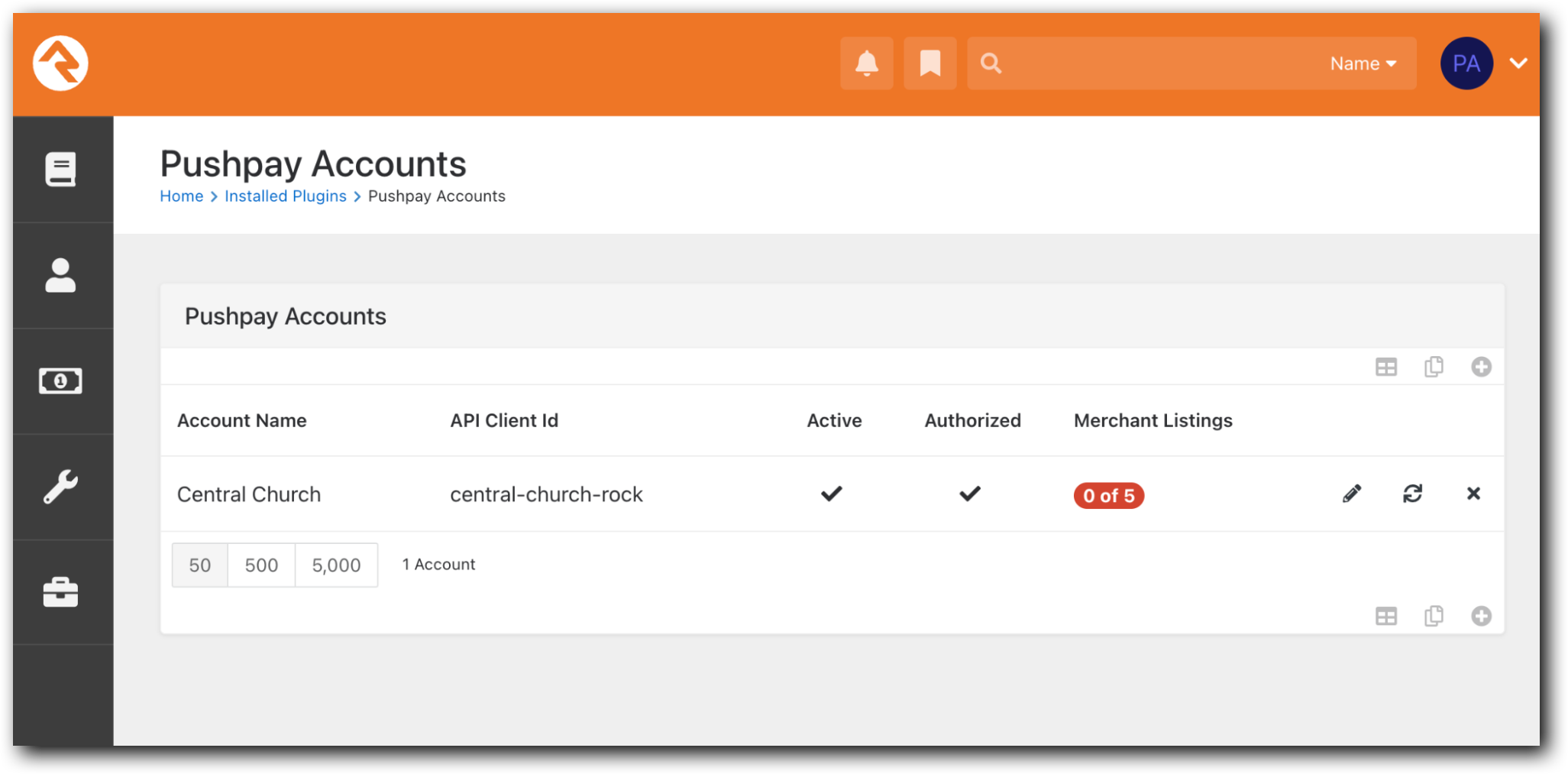
Task: Open the Finance section in the sidebar
Action: point(63,380)
